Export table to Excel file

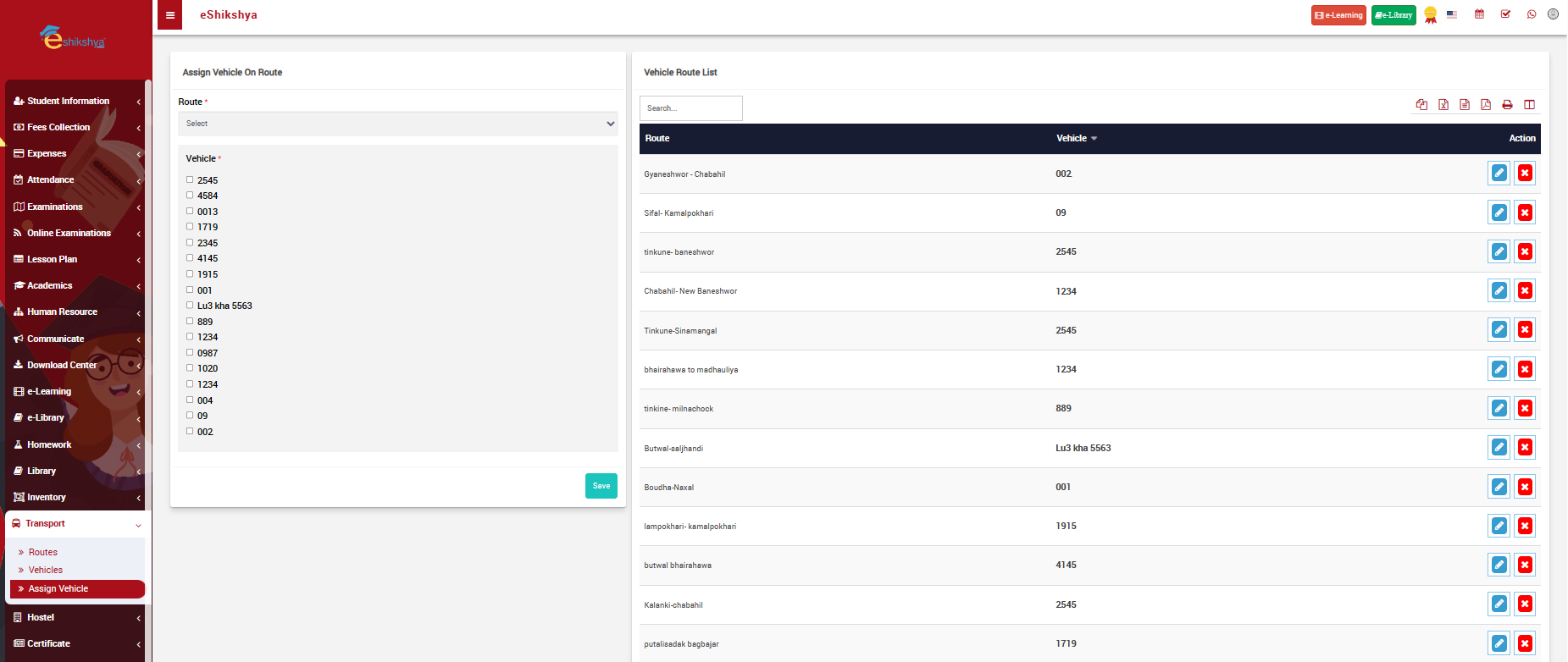[1443, 105]
